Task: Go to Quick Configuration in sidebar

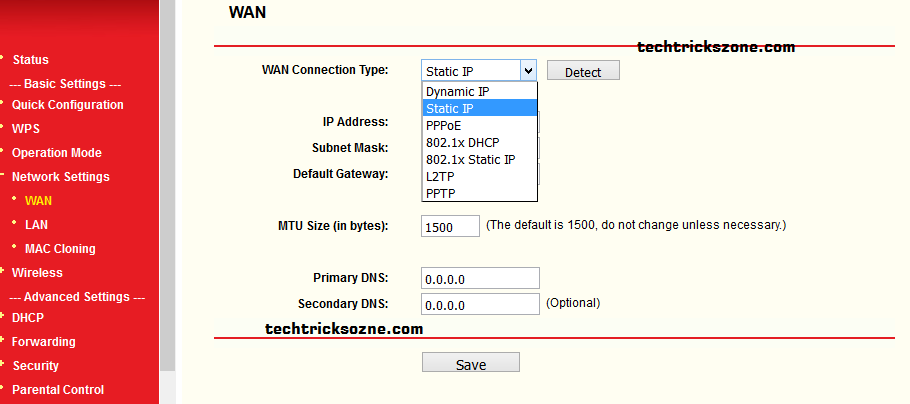Action: (67, 105)
